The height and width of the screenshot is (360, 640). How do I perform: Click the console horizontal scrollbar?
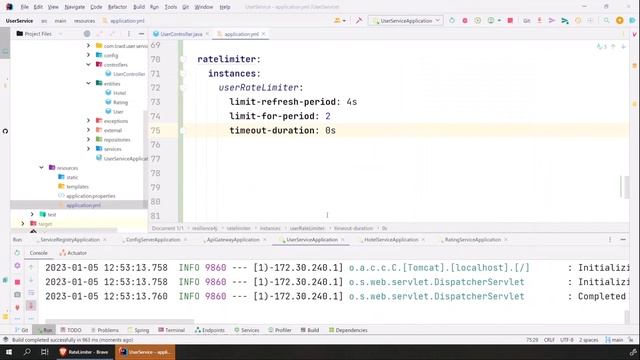coord(120,321)
